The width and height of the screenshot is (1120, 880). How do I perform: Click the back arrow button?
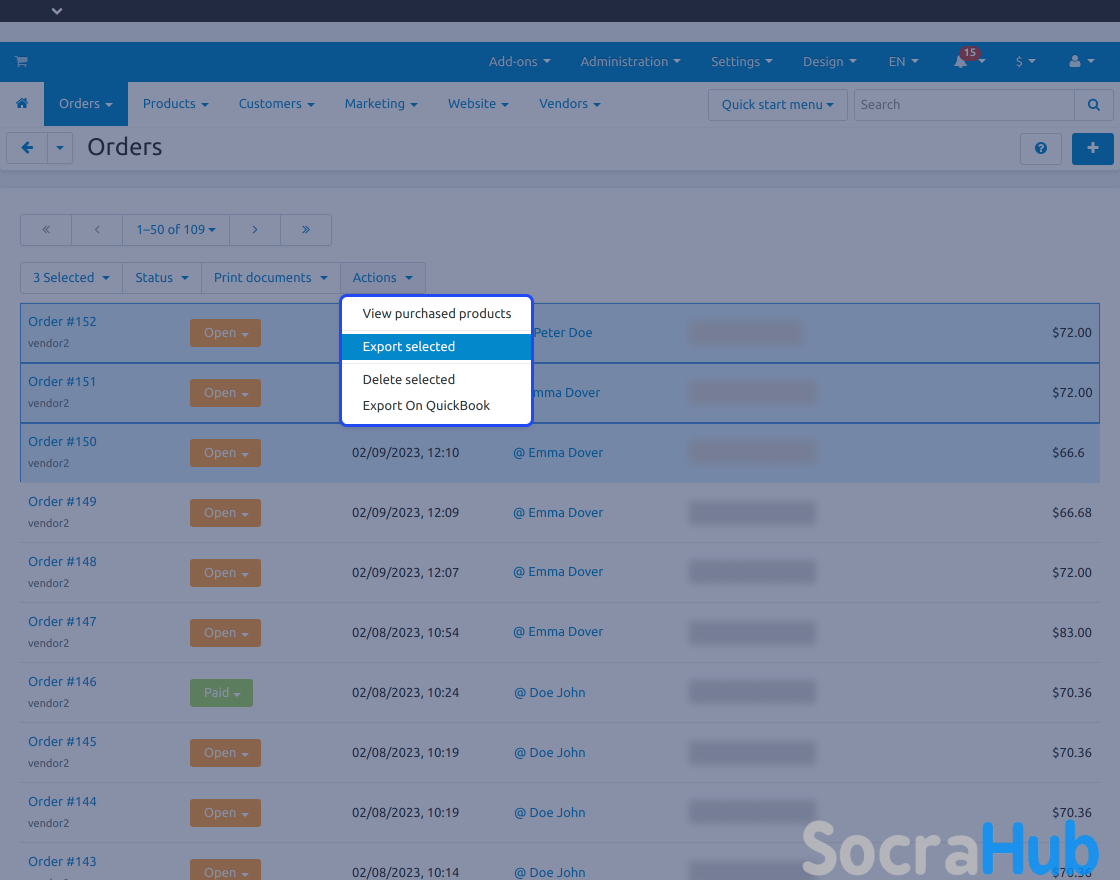click(x=27, y=148)
